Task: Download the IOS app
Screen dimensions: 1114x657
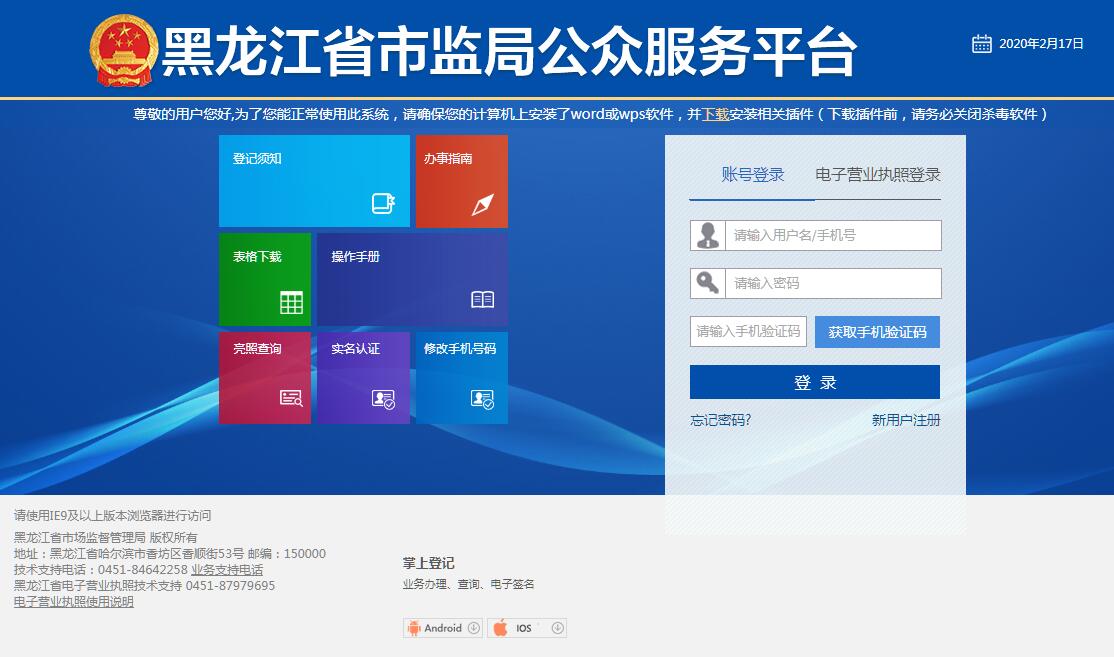Action: pyautogui.click(x=527, y=628)
